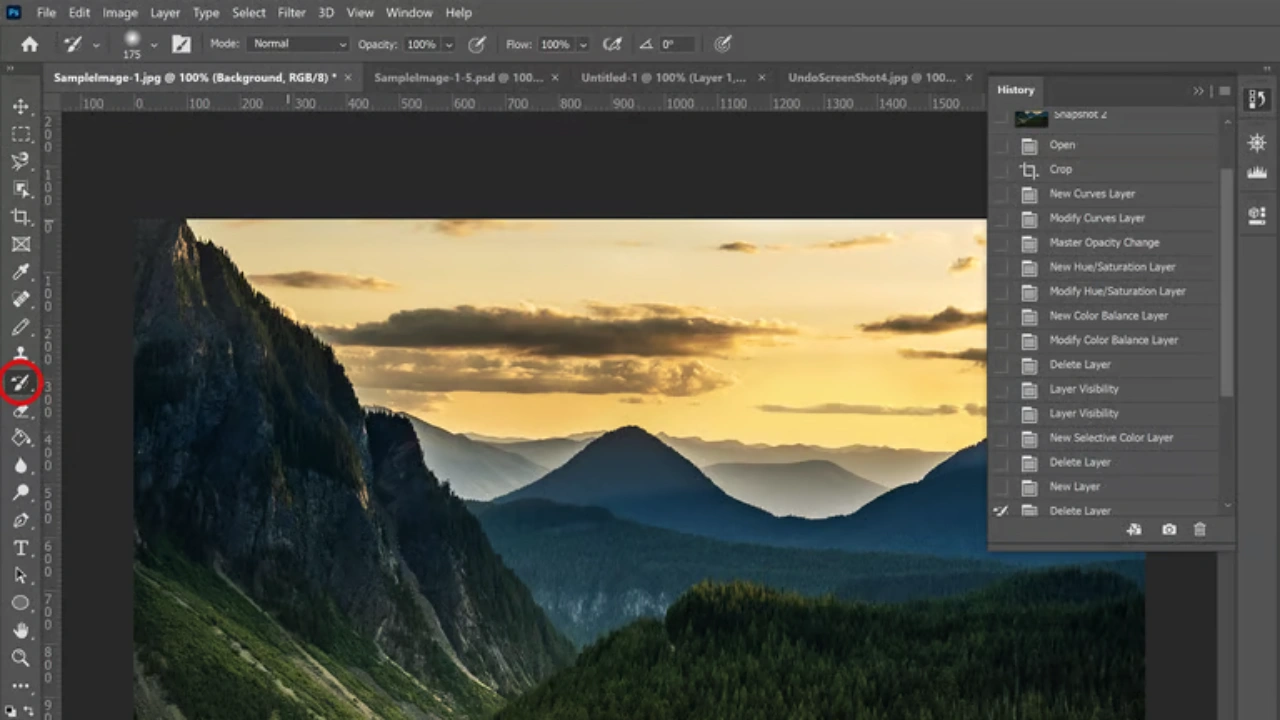The width and height of the screenshot is (1280, 720).
Task: Open the brush preset picker arrow
Action: (153, 45)
